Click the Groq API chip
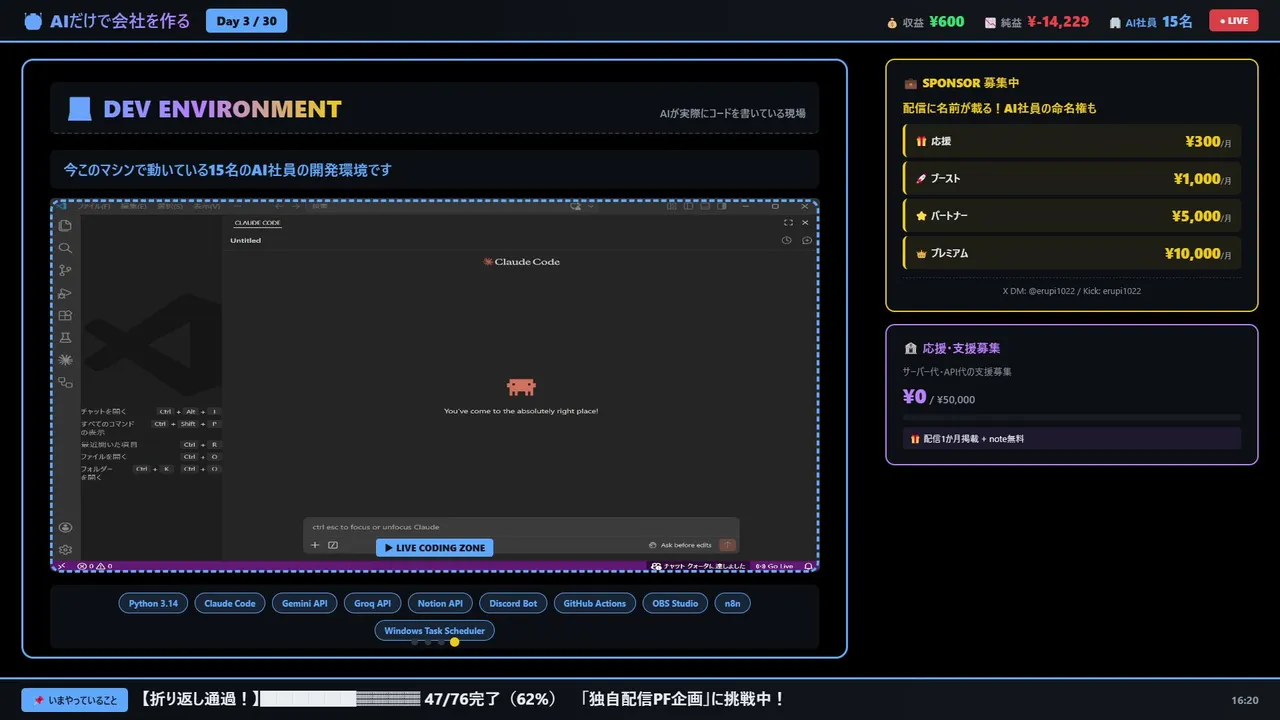1280x720 pixels. 372,603
